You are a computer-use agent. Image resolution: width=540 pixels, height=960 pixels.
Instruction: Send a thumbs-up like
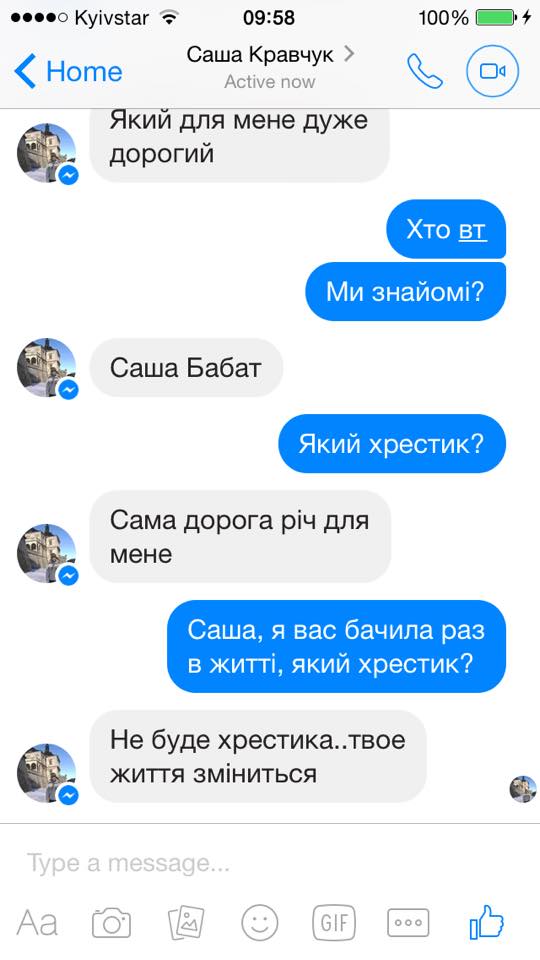tap(487, 921)
